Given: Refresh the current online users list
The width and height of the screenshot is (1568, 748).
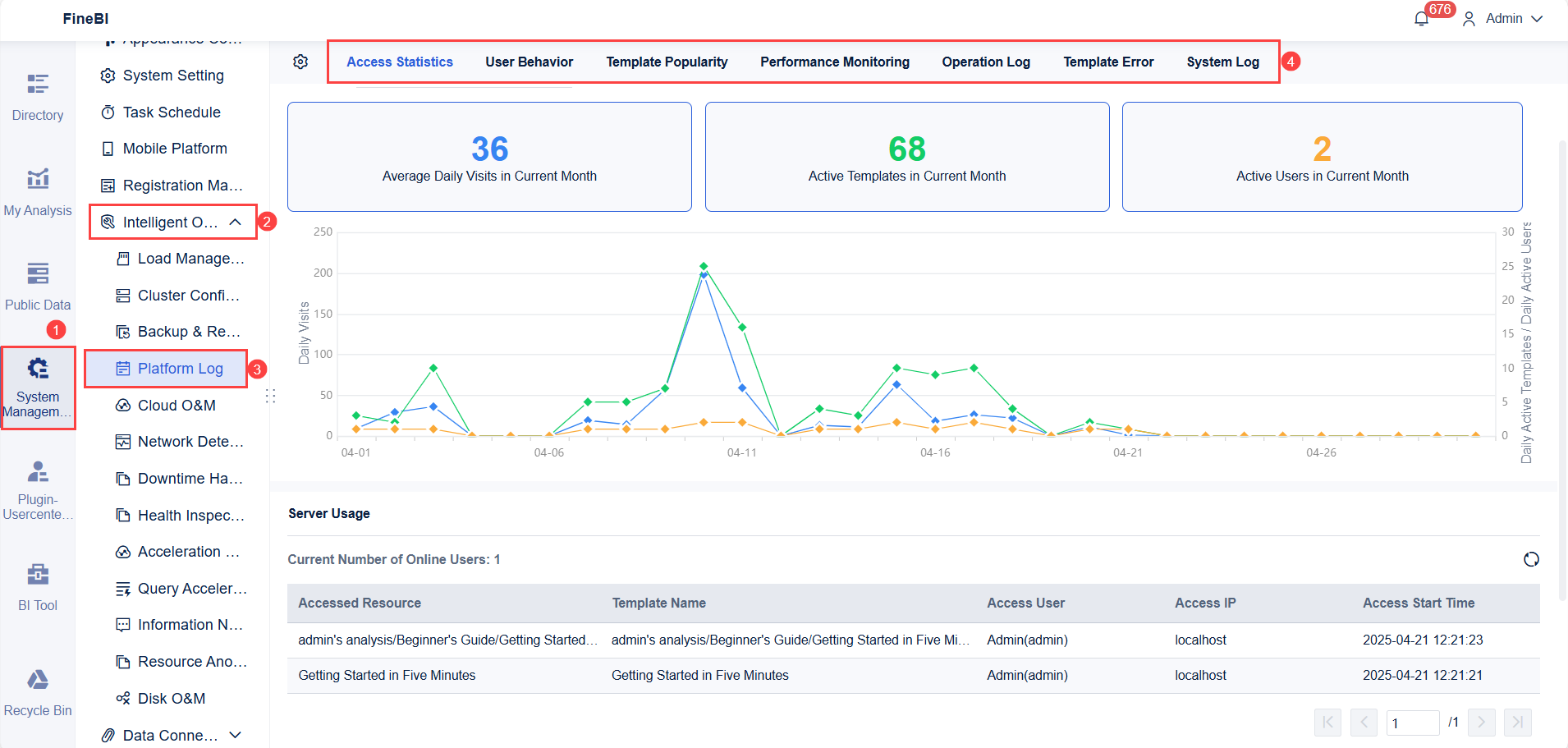Looking at the screenshot, I should pyautogui.click(x=1530, y=559).
